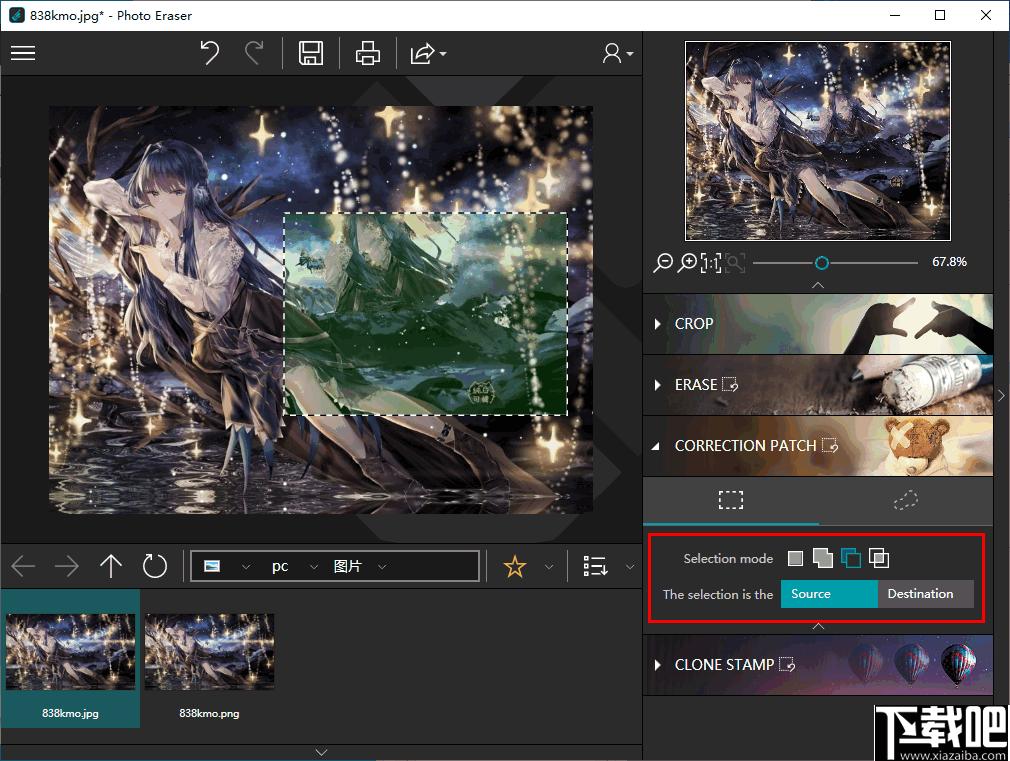Screen dimensions: 1010x761
Task: Navigate back in the file browser
Action: click(x=23, y=566)
